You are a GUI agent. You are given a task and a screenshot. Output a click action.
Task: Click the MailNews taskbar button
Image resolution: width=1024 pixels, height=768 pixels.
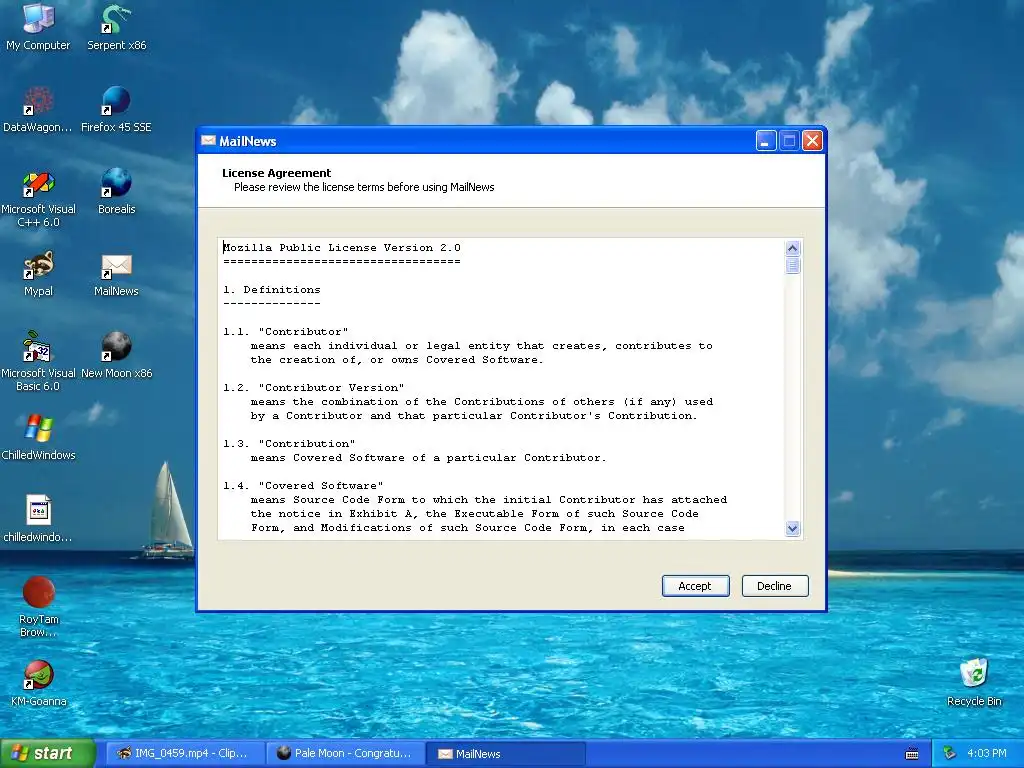tap(506, 754)
